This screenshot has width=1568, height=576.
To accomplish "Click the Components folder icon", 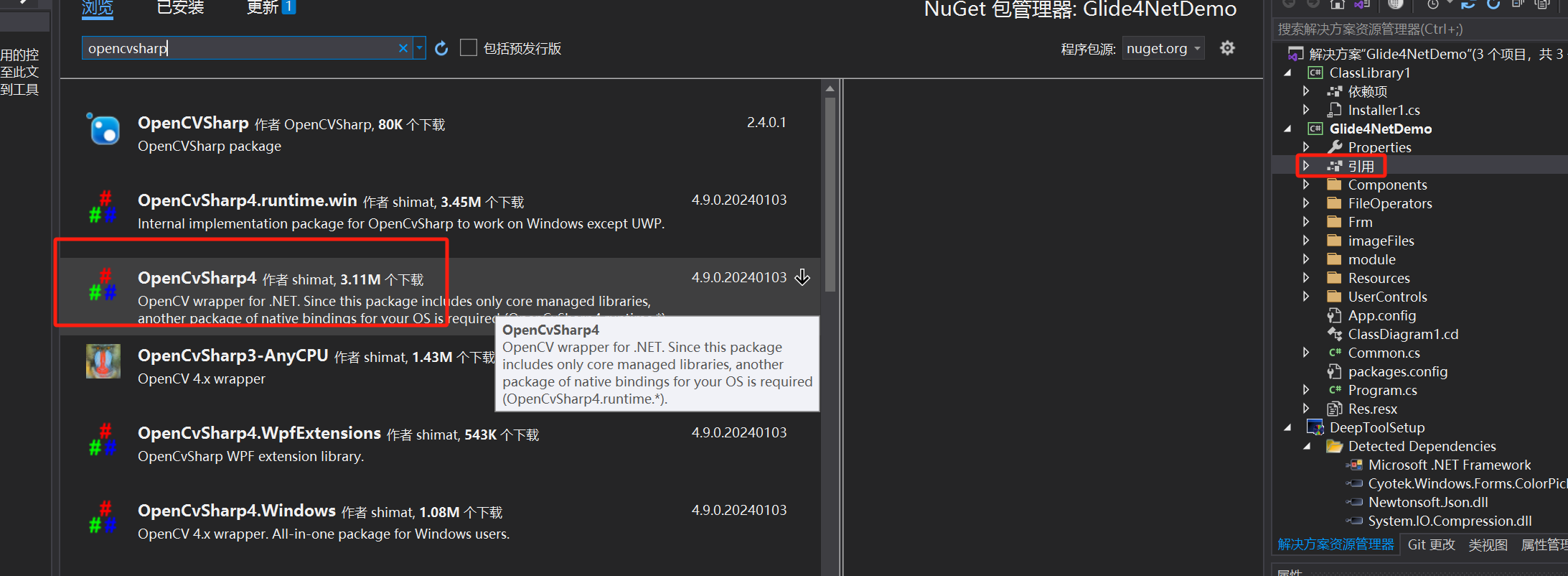I will coord(1335,185).
